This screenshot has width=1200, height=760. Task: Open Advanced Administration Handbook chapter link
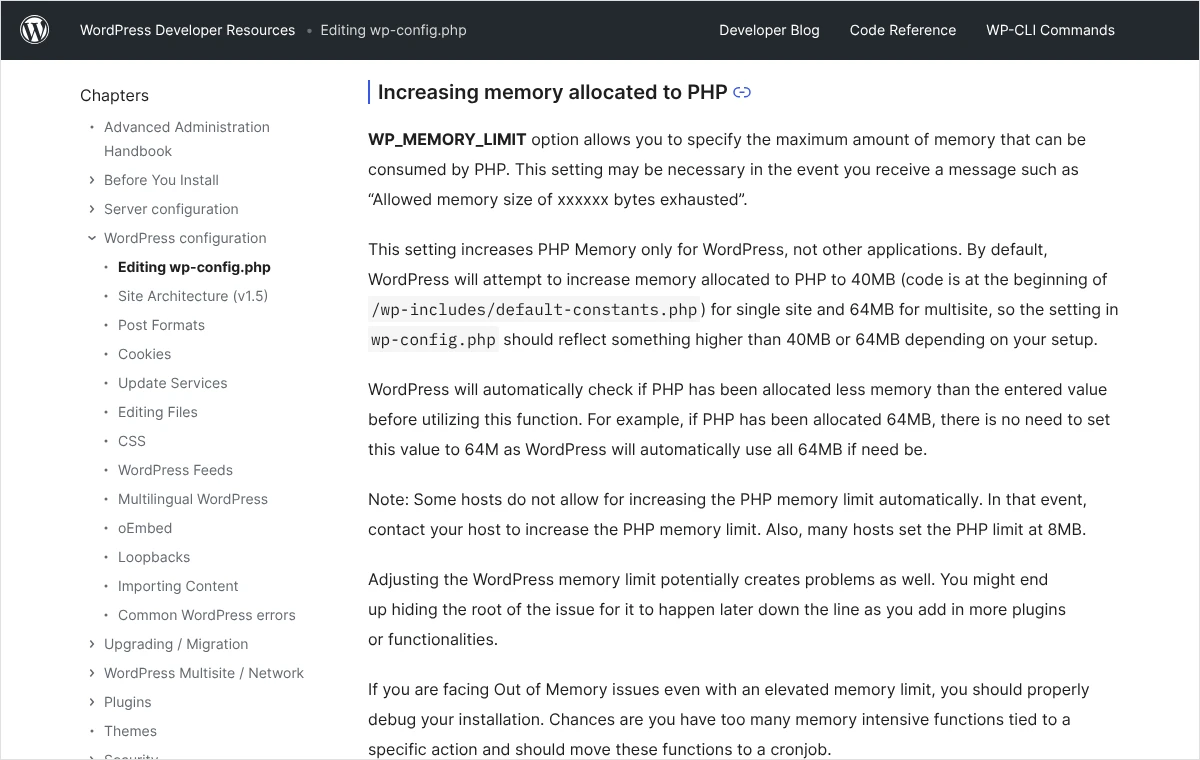click(x=187, y=139)
